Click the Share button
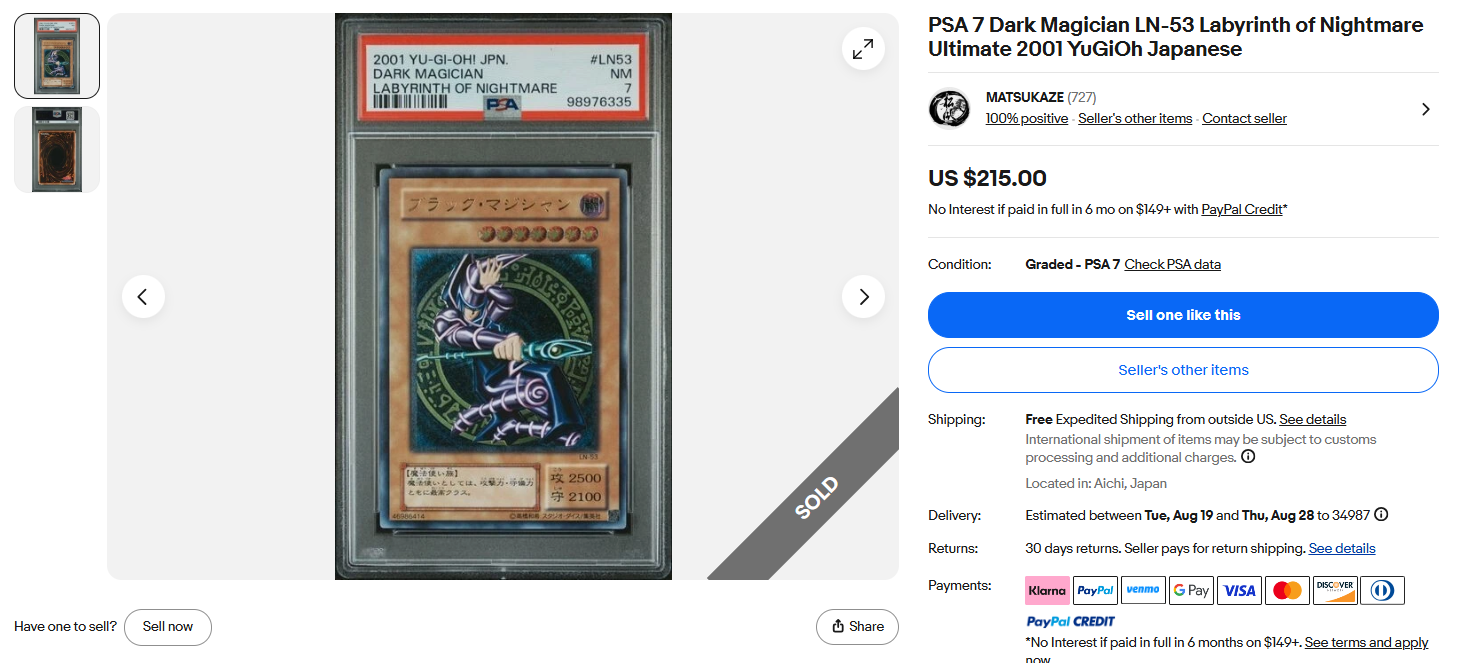The image size is (1466, 663). click(x=857, y=627)
